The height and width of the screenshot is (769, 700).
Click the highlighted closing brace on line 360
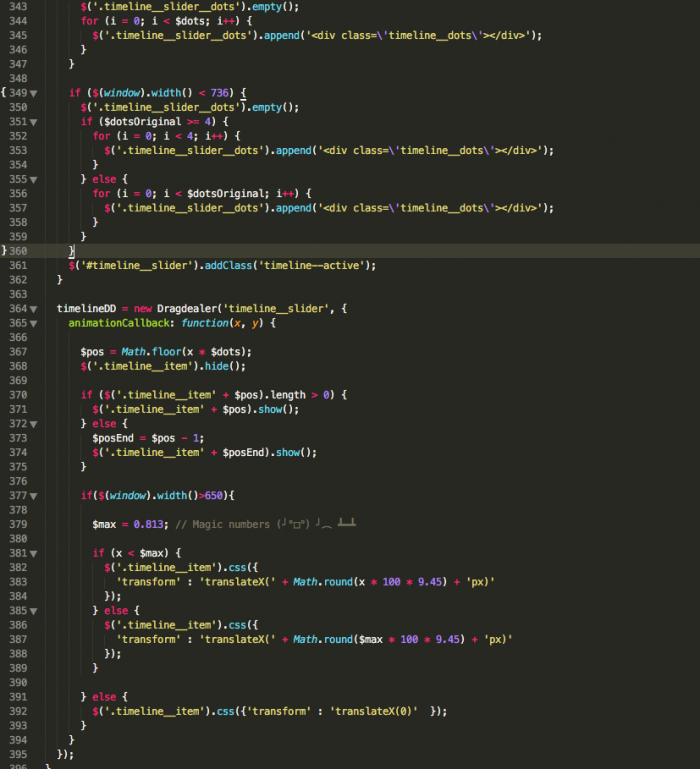pos(72,251)
